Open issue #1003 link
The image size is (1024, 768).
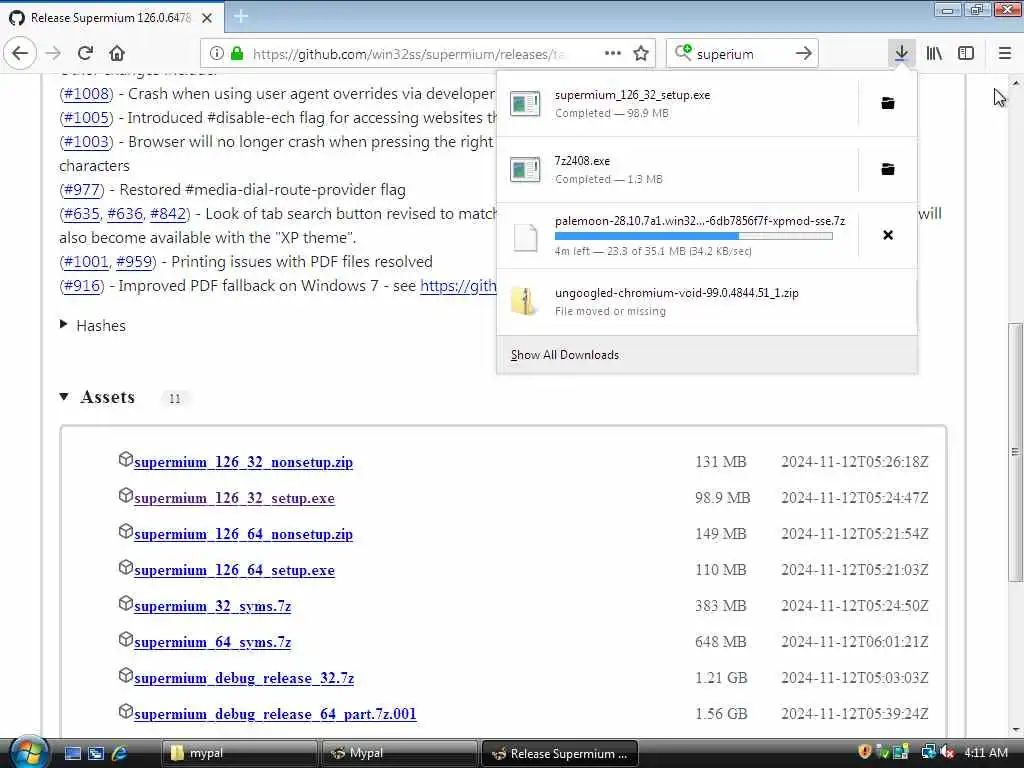click(86, 142)
